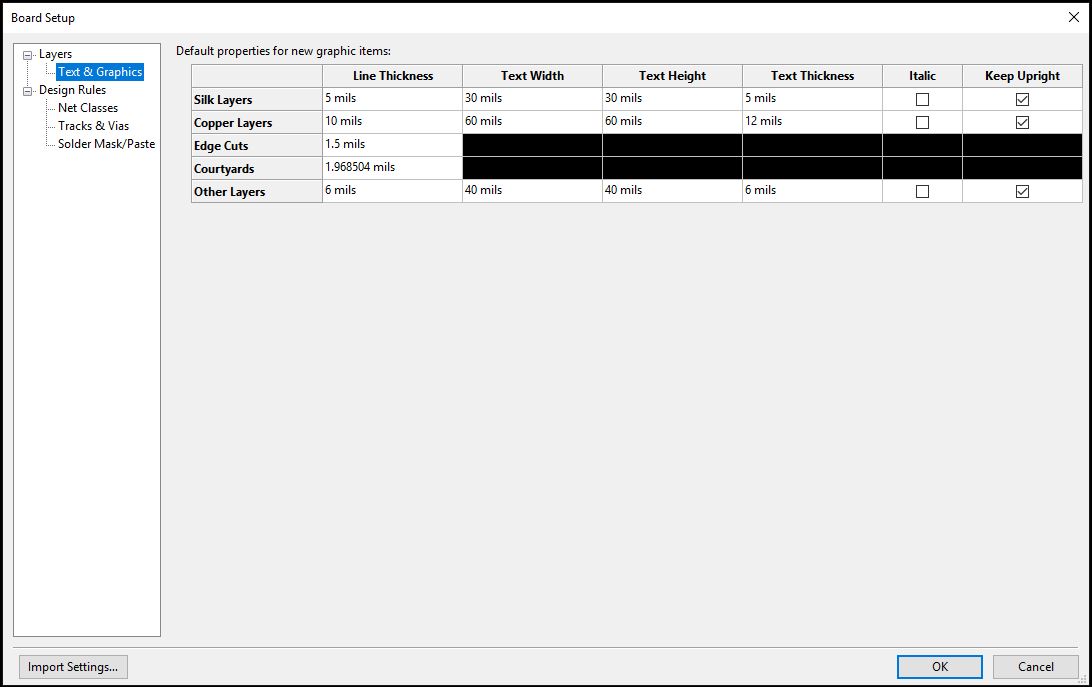1092x687 pixels.
Task: Select Solder Mask/Paste in the tree
Action: [106, 144]
